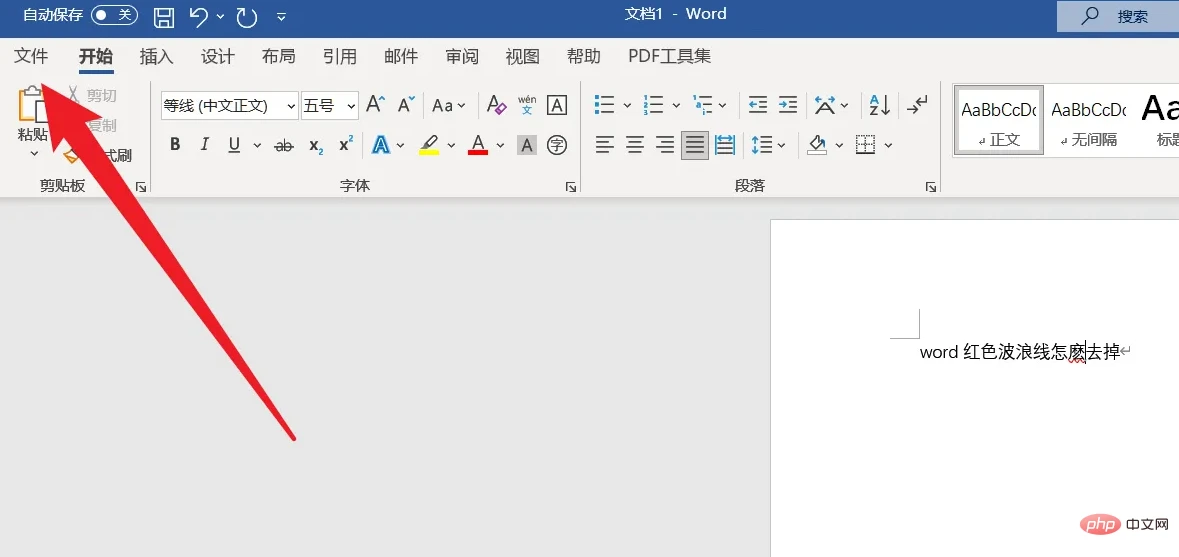This screenshot has width=1179, height=557.
Task: Switch to the 视图 tab
Action: (x=523, y=56)
